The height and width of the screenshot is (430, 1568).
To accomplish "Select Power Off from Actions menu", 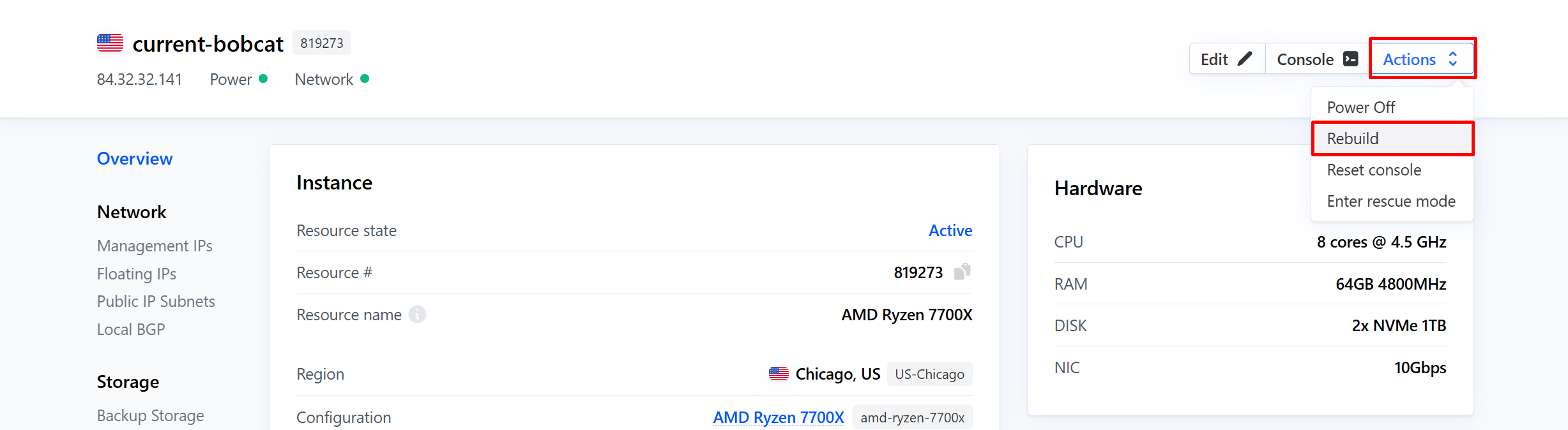I will 1360,107.
